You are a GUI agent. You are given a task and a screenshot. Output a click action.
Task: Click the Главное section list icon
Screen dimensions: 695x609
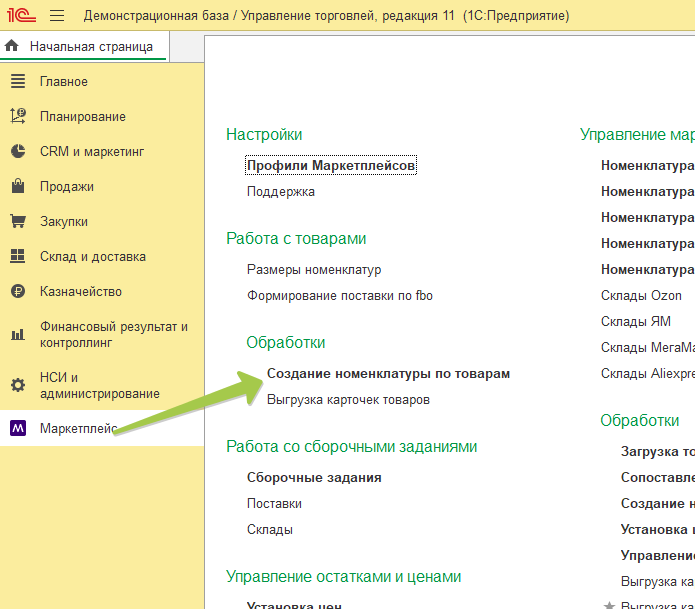(x=18, y=82)
